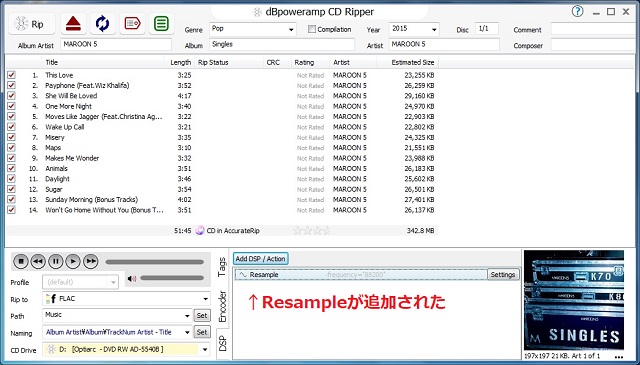This screenshot has width=640, height=365.
Task: Uncheck track 1 This Love
Action: tap(11, 75)
